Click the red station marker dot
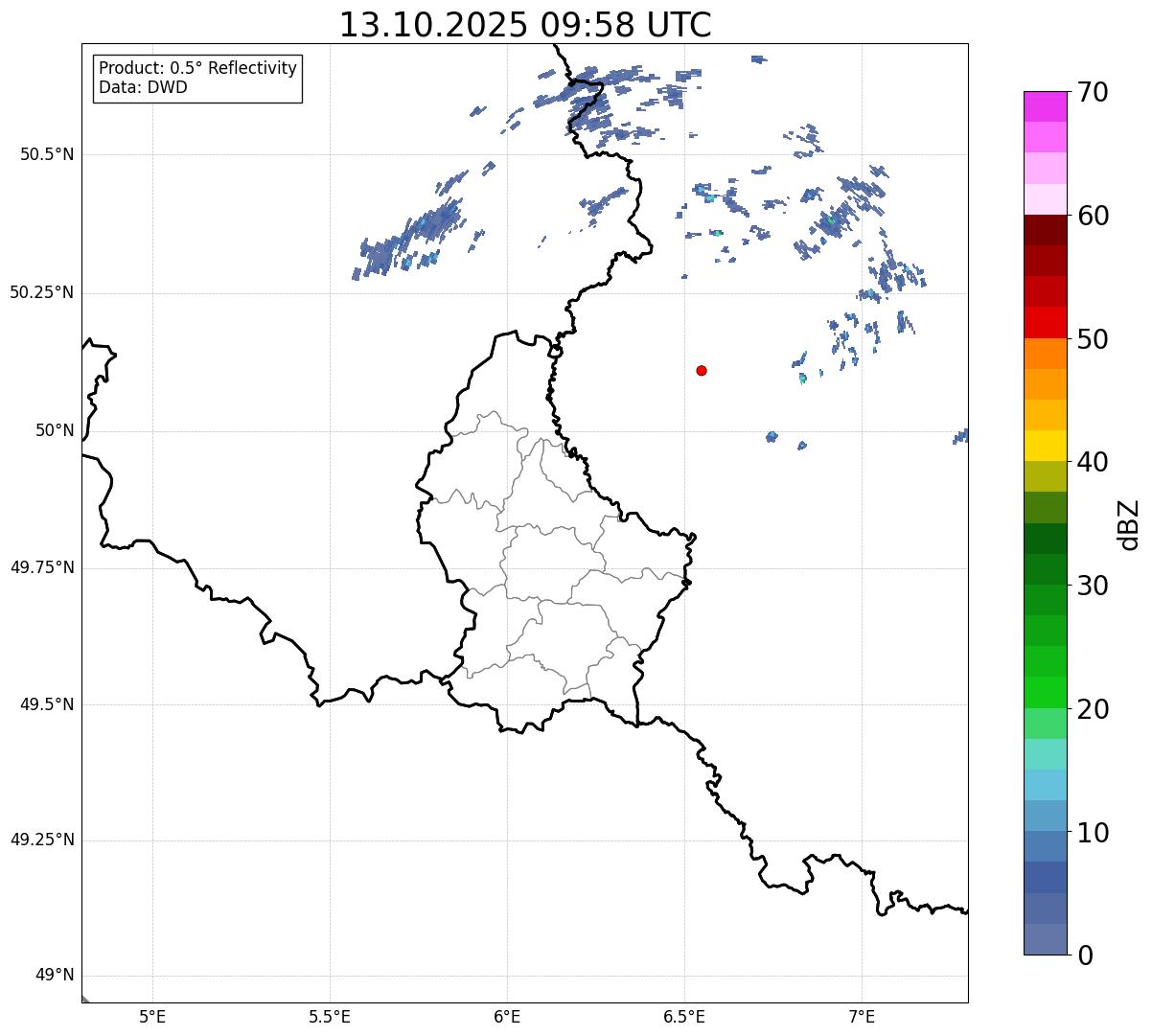 [x=702, y=370]
